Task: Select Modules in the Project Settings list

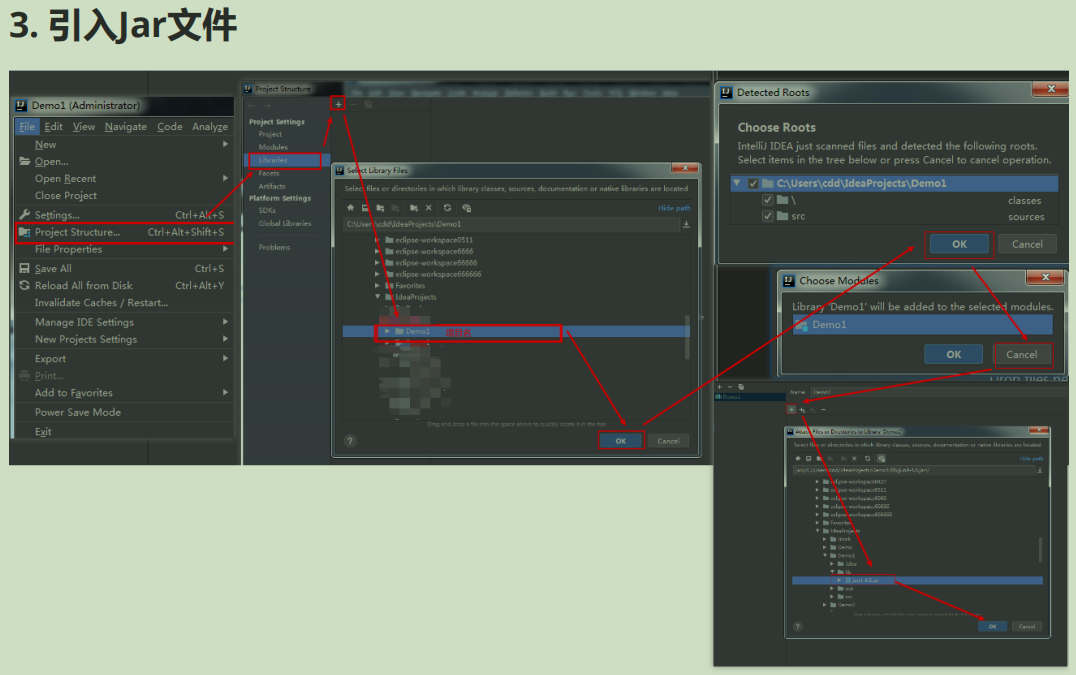Action: click(273, 147)
